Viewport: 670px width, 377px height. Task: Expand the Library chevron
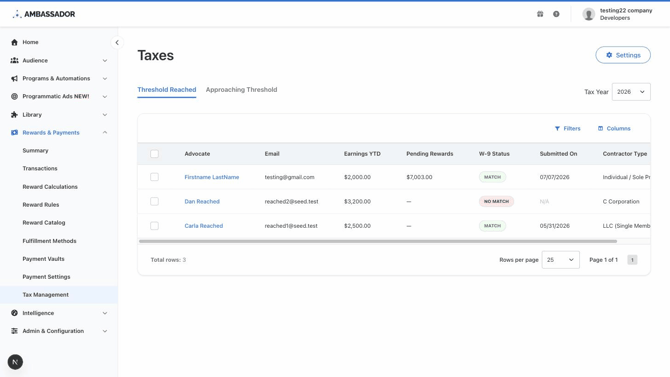(x=105, y=115)
